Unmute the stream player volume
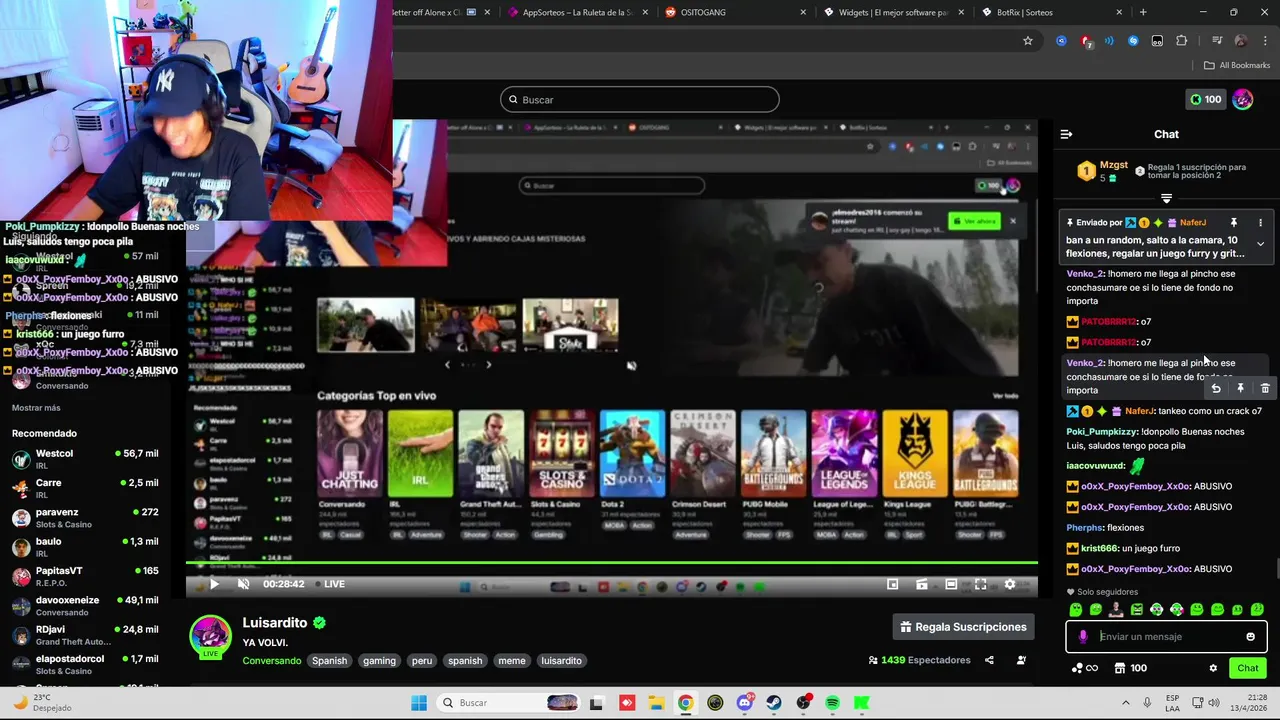The width and height of the screenshot is (1280, 720). pyautogui.click(x=243, y=584)
